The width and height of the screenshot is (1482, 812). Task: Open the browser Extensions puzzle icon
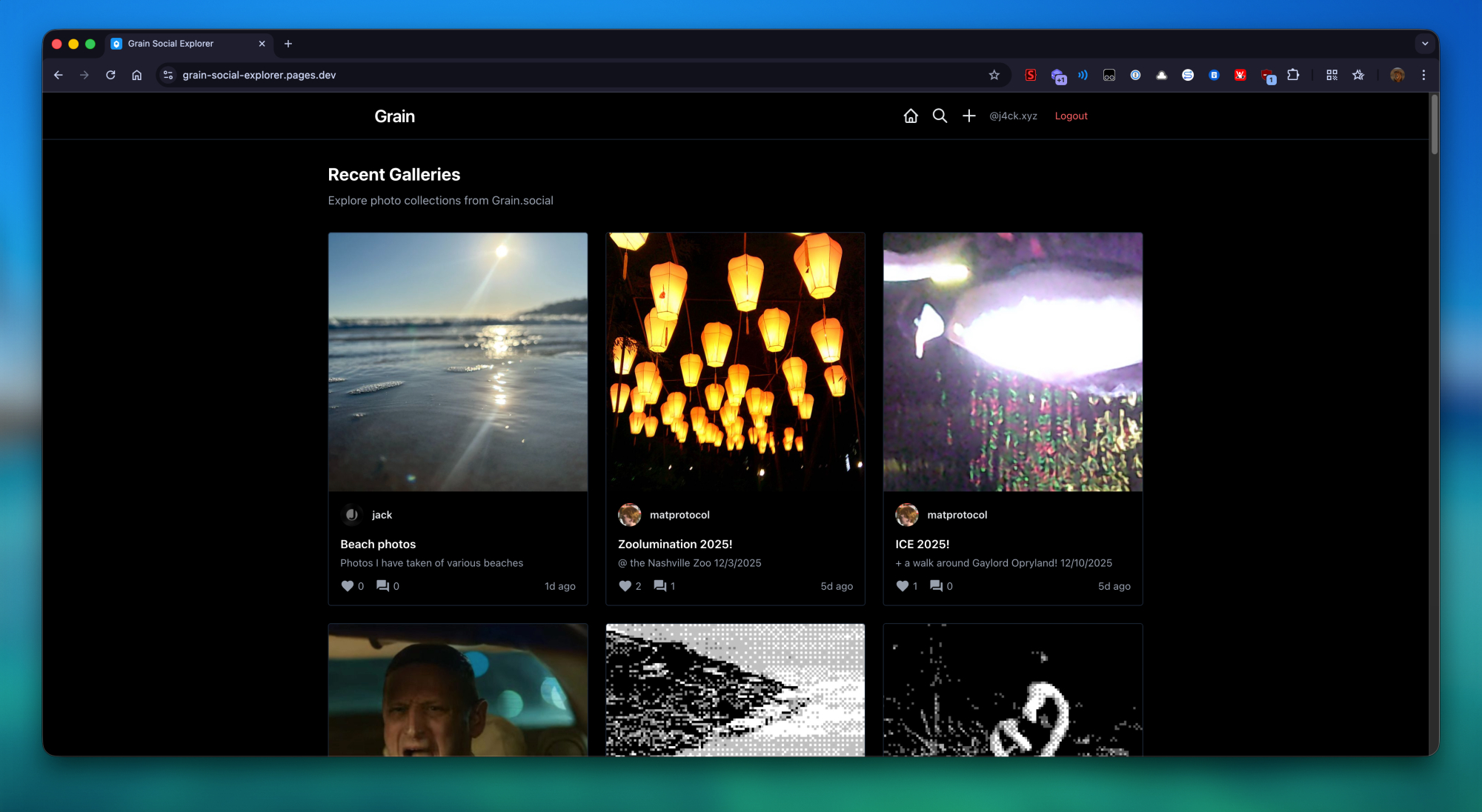pyautogui.click(x=1293, y=75)
